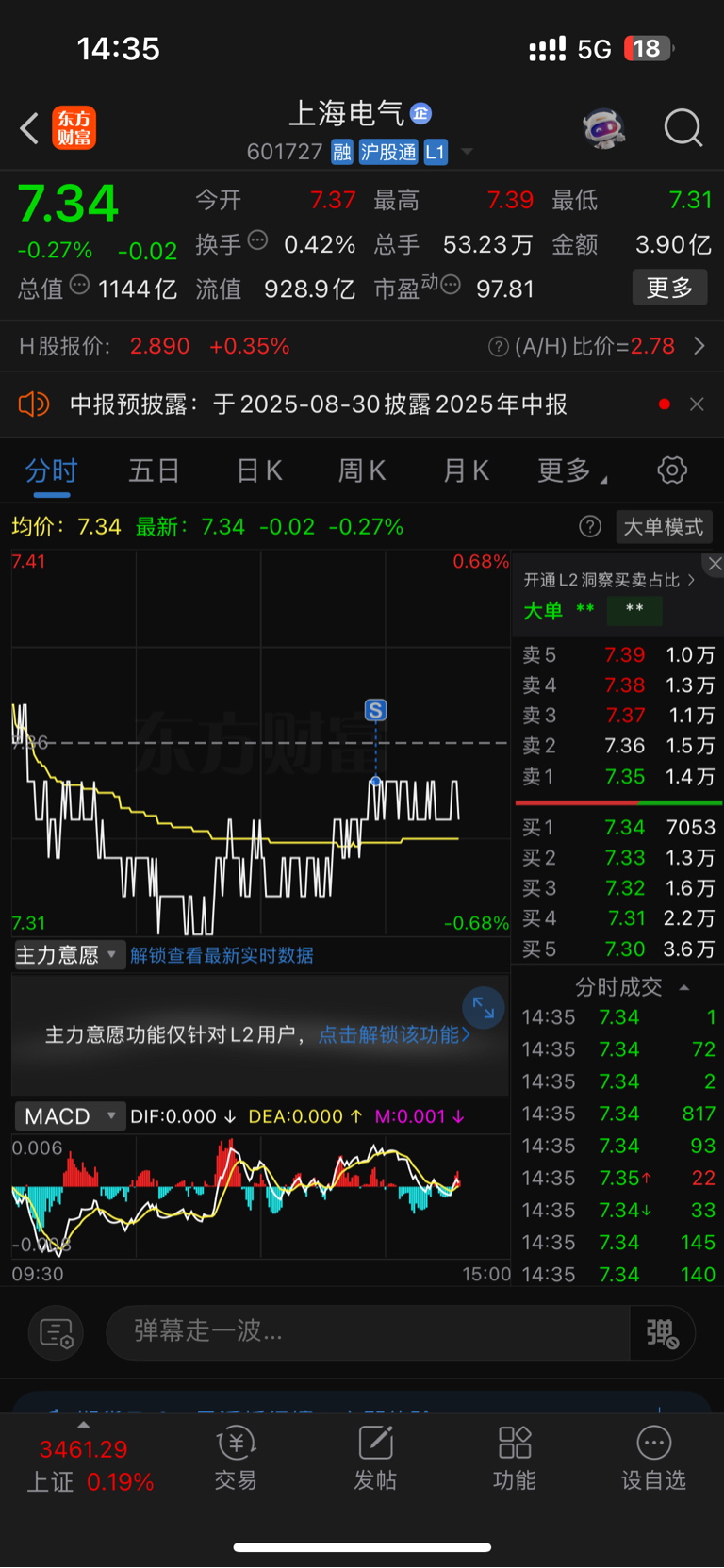The height and width of the screenshot is (1568, 724).
Task: Tap the info icon next to 总值
Action: [x=79, y=285]
